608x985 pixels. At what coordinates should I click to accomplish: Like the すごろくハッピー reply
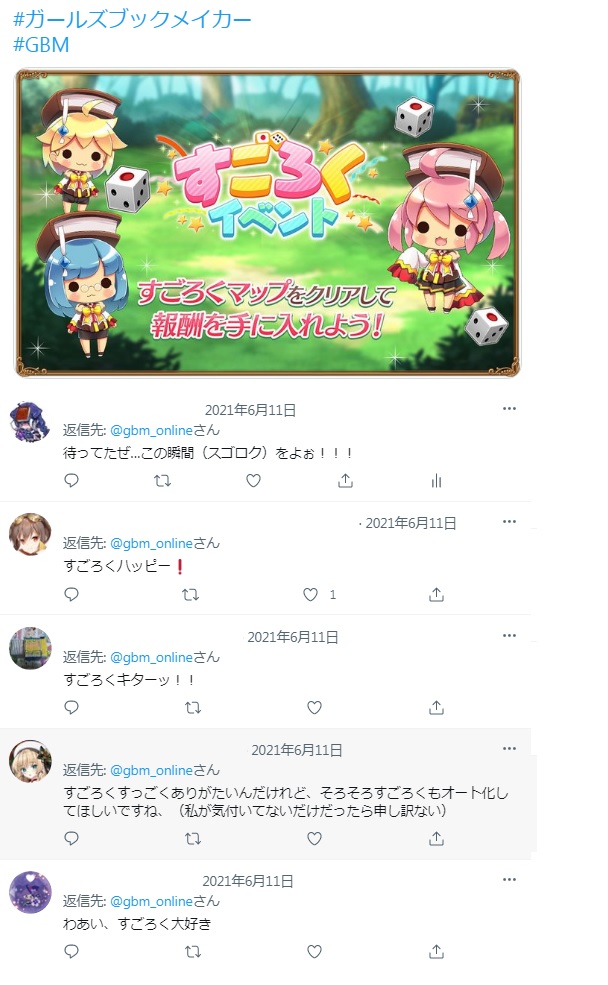point(310,594)
